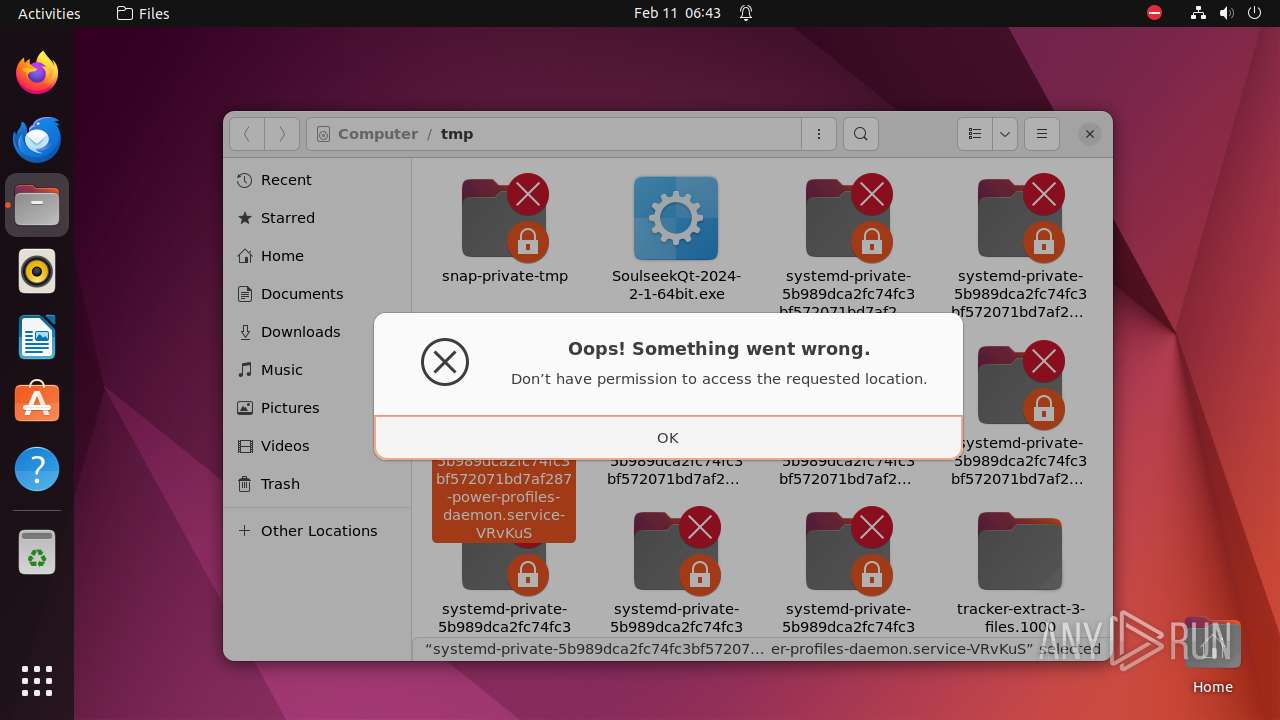
Task: Open the clock and calendar Feb 11
Action: point(677,13)
